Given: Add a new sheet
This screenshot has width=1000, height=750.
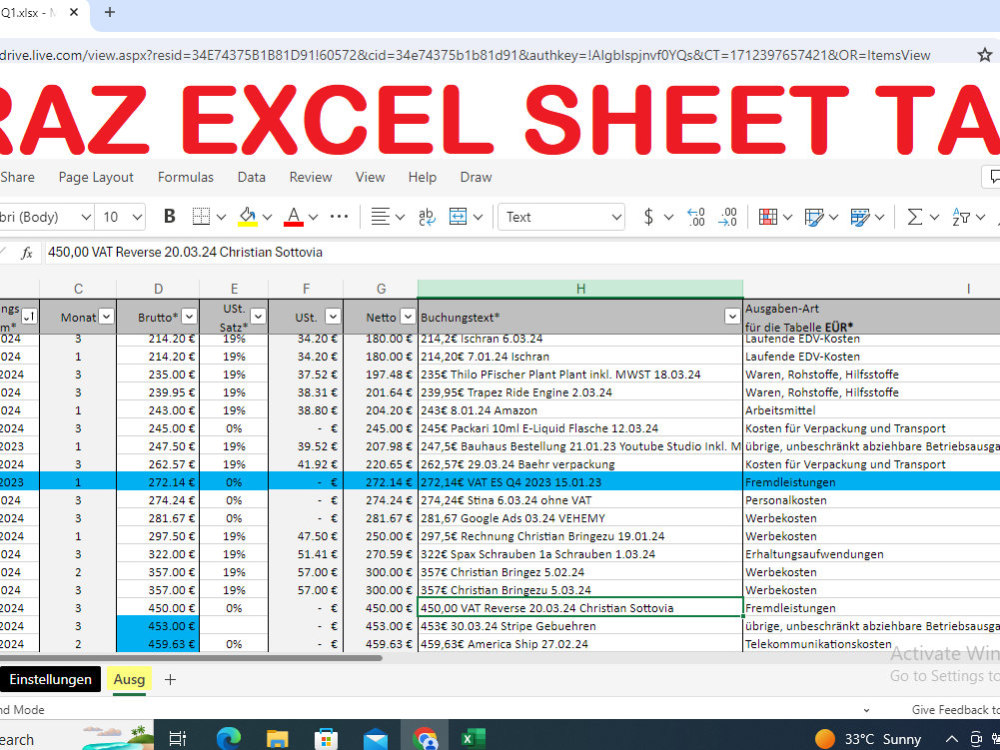Looking at the screenshot, I should click(x=170, y=680).
